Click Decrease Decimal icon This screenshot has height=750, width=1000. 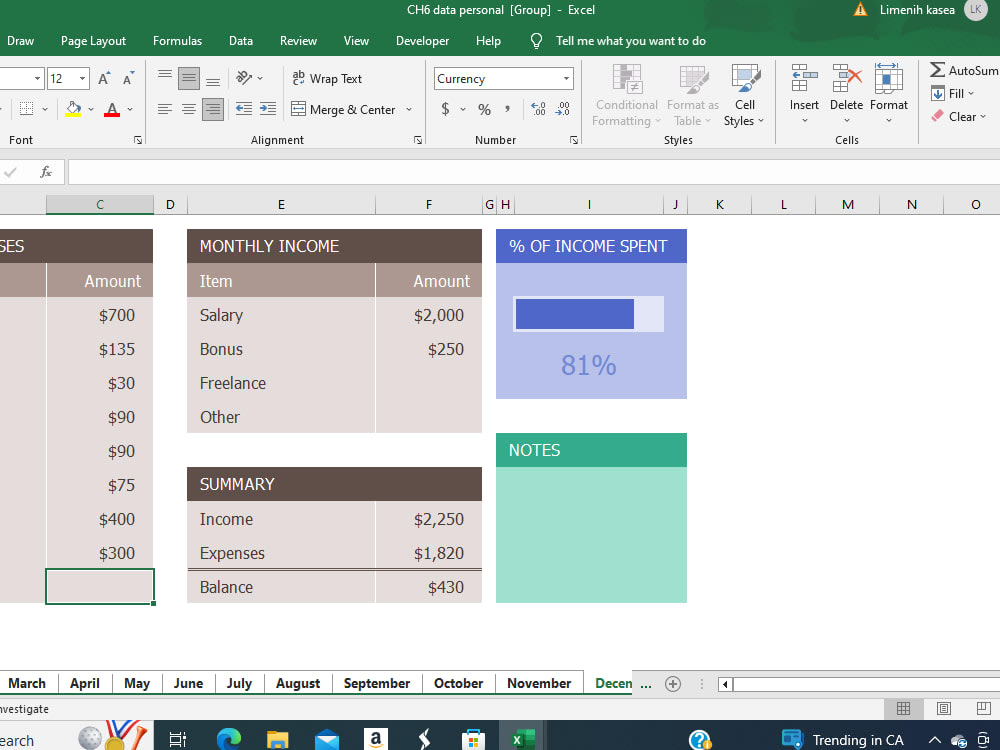pos(562,109)
